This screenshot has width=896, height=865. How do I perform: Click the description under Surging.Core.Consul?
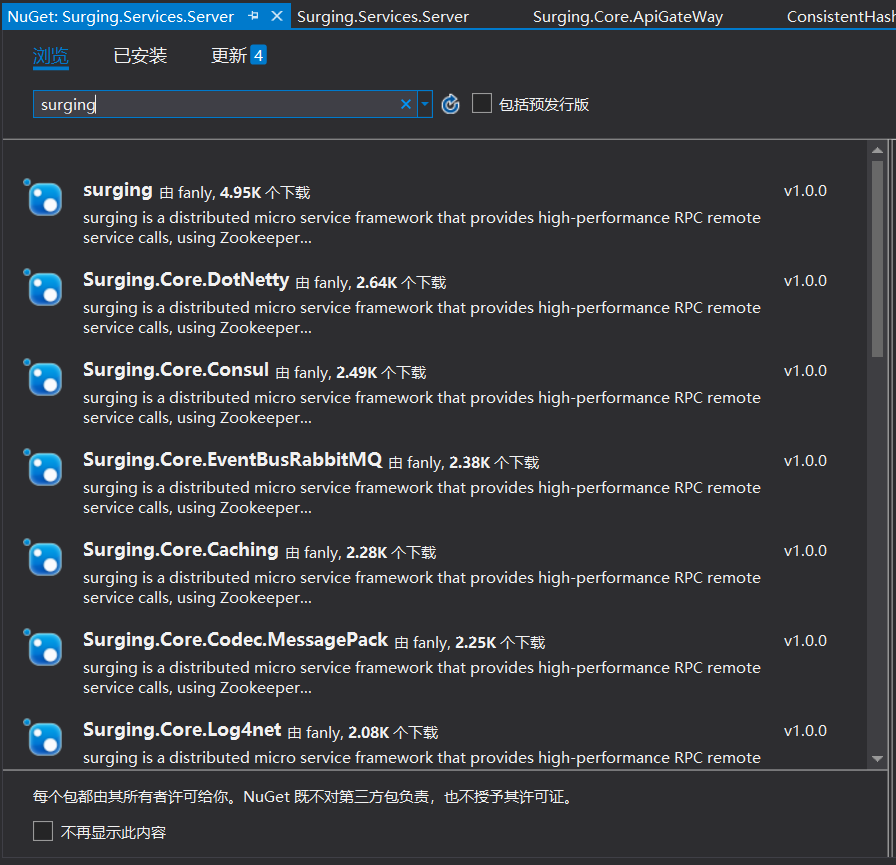tap(422, 407)
